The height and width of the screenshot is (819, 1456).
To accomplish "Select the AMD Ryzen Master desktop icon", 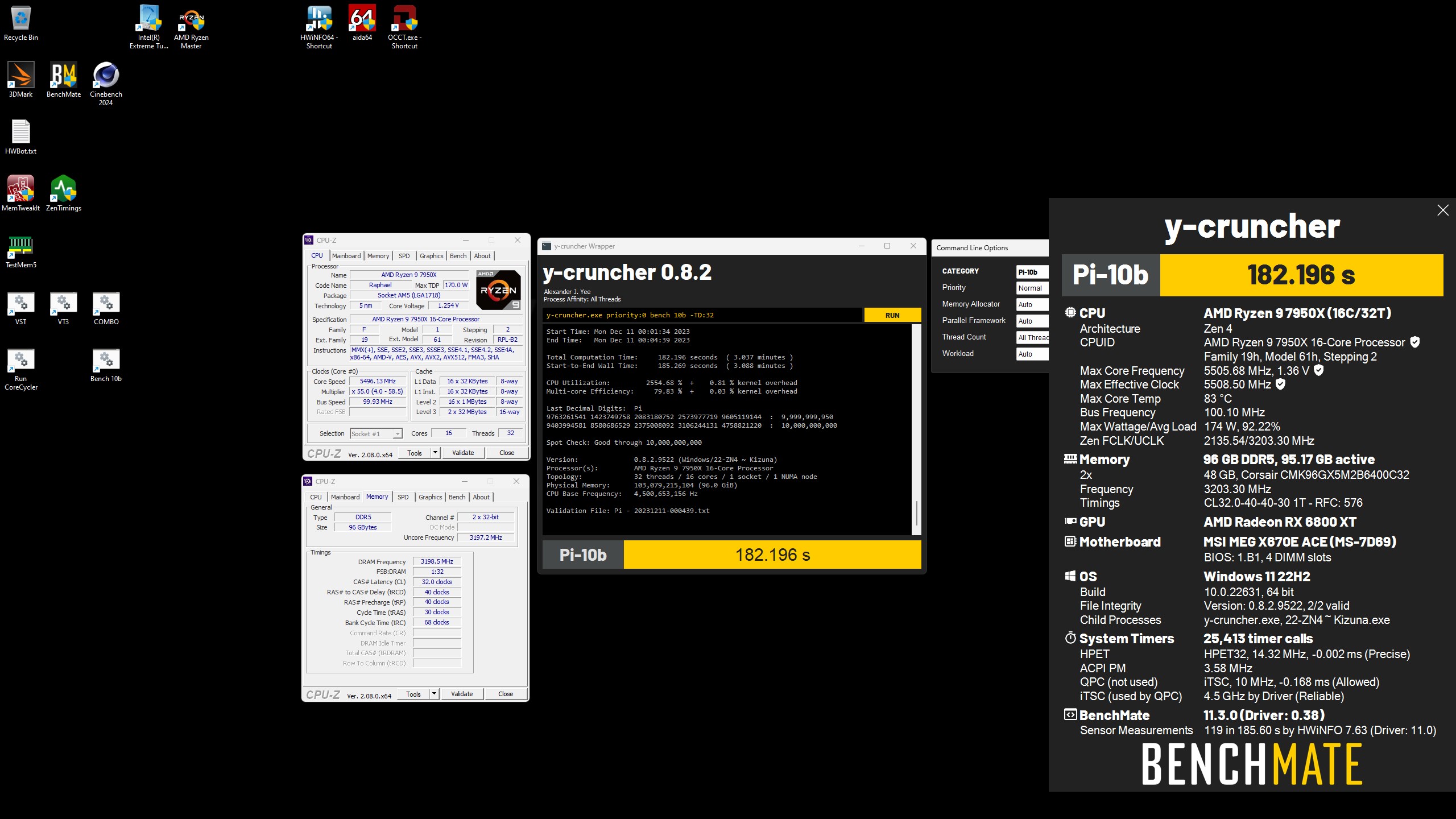I will point(191,26).
